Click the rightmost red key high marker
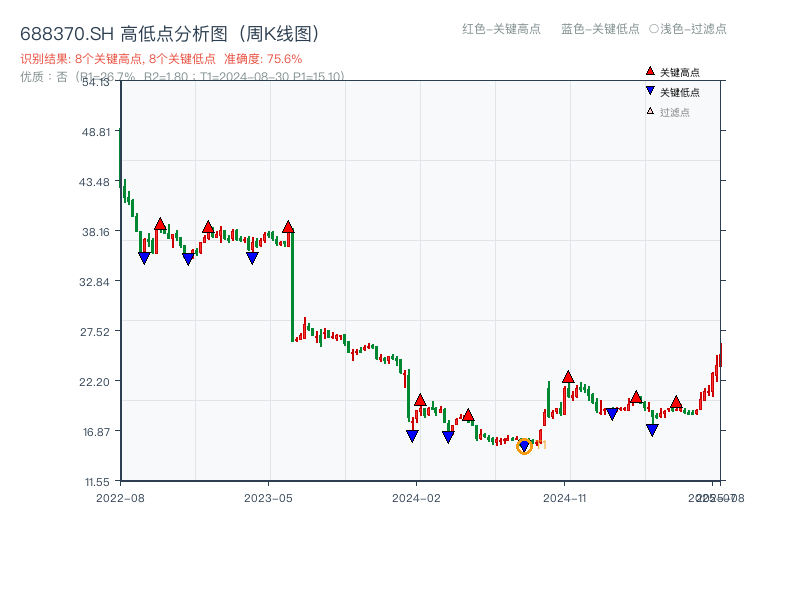 [x=676, y=402]
